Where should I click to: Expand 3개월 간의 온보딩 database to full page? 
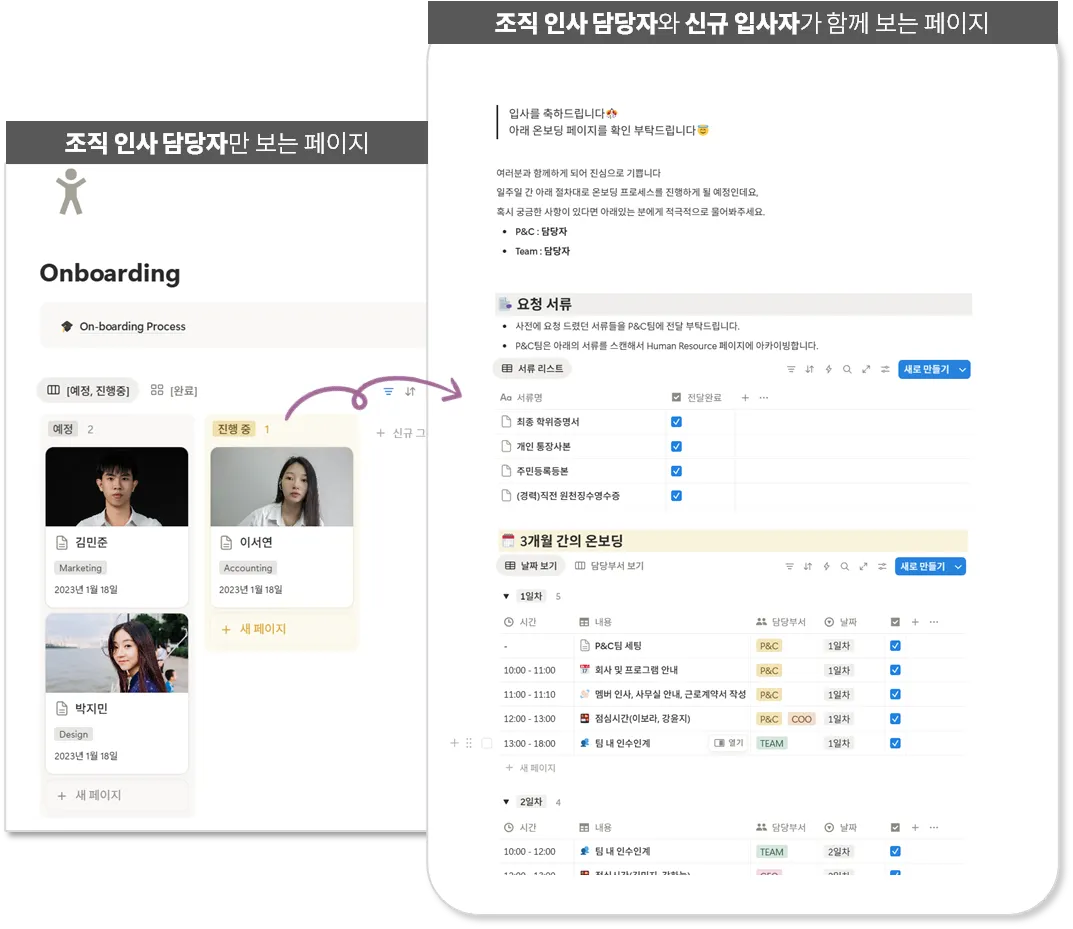(864, 567)
